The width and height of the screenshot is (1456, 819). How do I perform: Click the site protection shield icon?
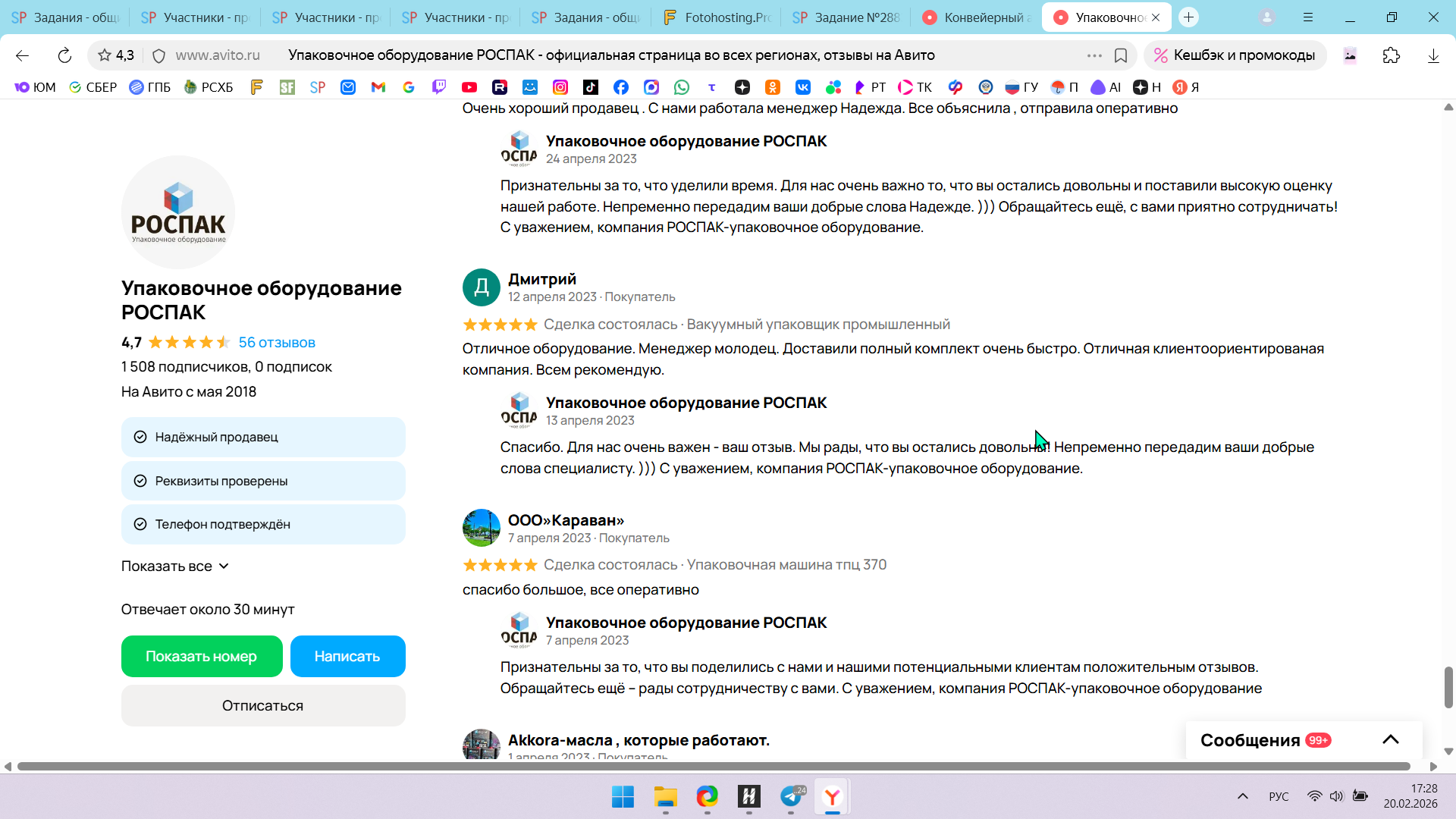[158, 55]
